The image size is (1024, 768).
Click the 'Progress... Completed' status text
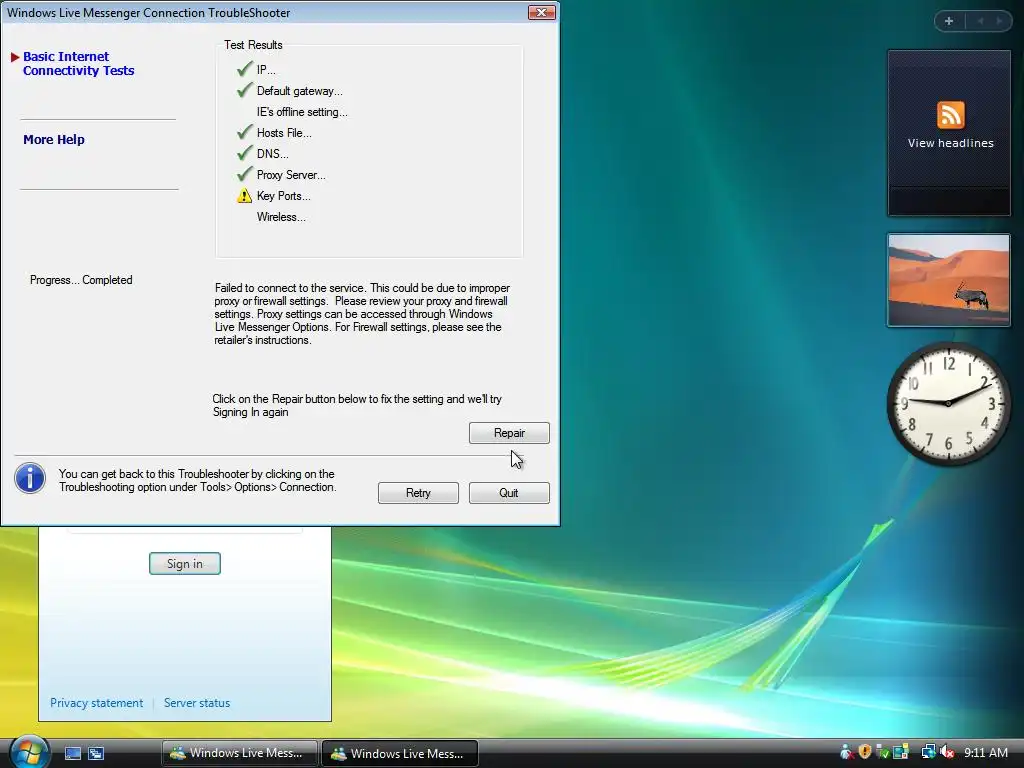pyautogui.click(x=81, y=280)
